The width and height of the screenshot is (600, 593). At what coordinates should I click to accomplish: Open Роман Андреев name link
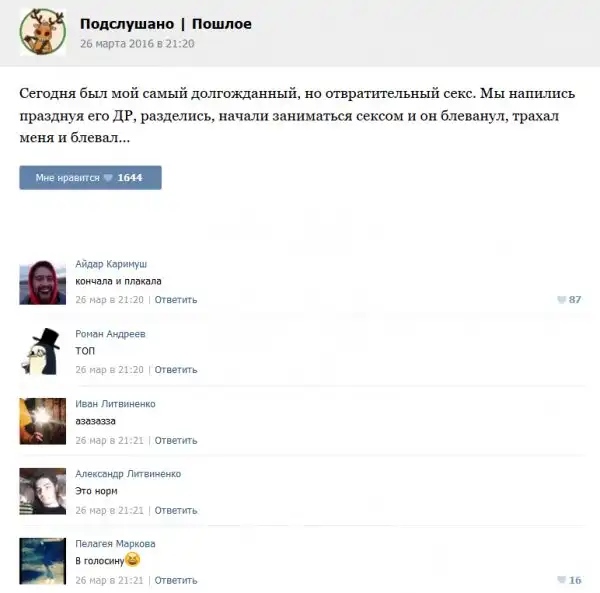(110, 334)
